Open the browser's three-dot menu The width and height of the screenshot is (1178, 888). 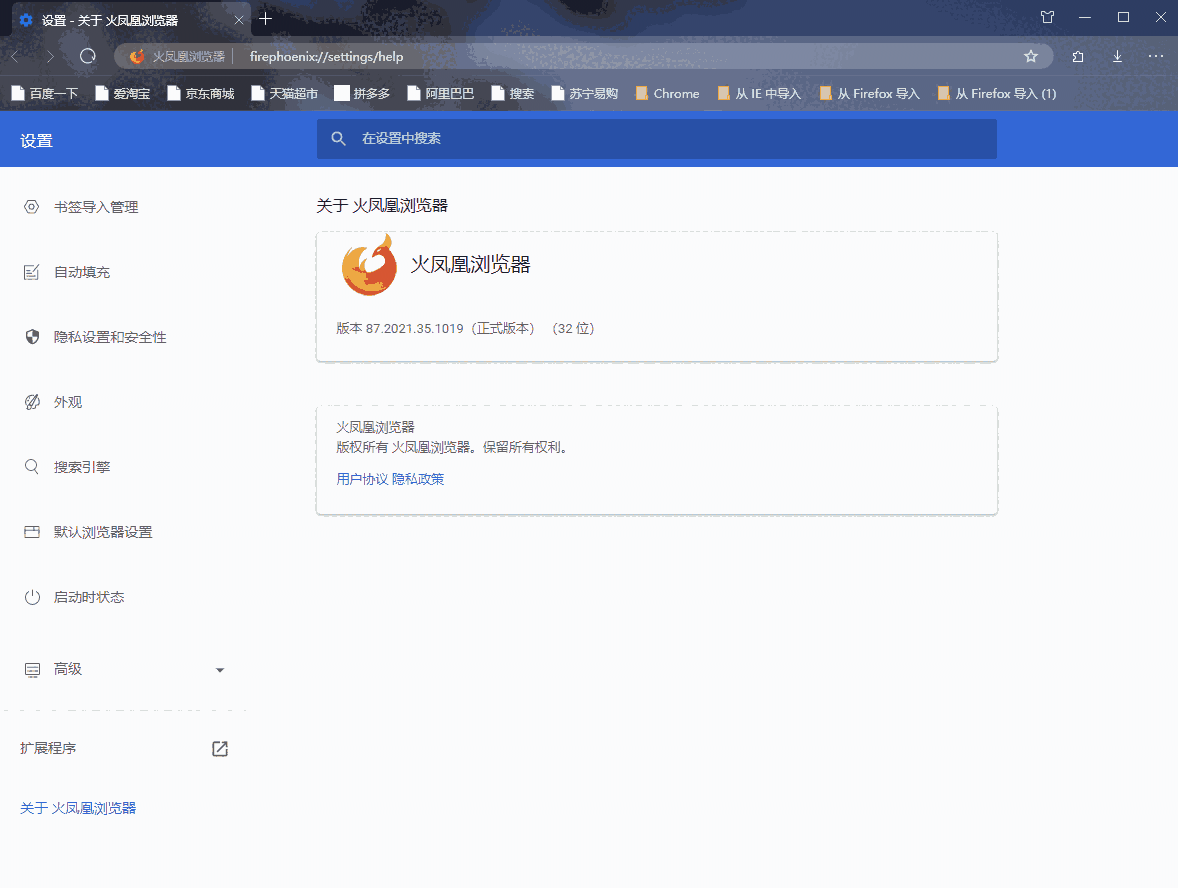click(1156, 57)
